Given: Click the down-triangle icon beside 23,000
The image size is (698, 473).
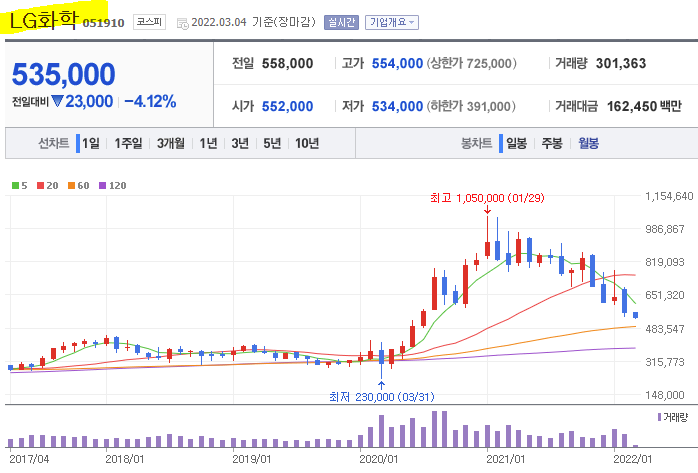Looking at the screenshot, I should point(57,101).
